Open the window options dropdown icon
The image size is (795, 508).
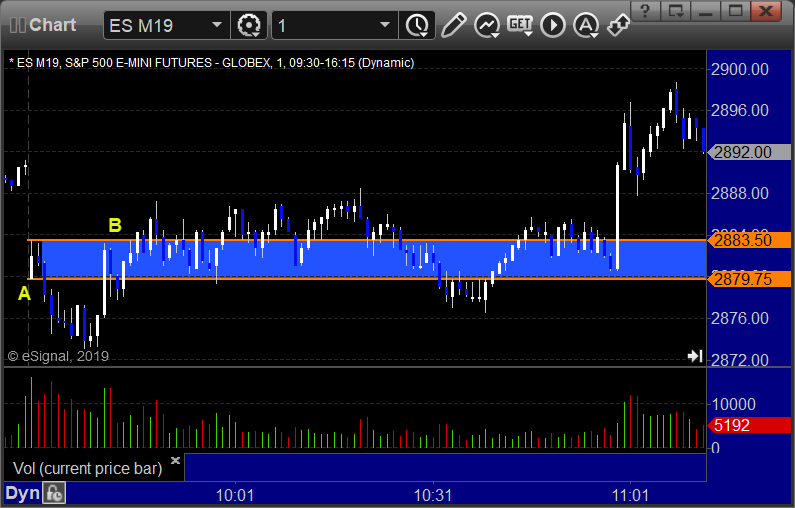pyautogui.click(x=675, y=11)
